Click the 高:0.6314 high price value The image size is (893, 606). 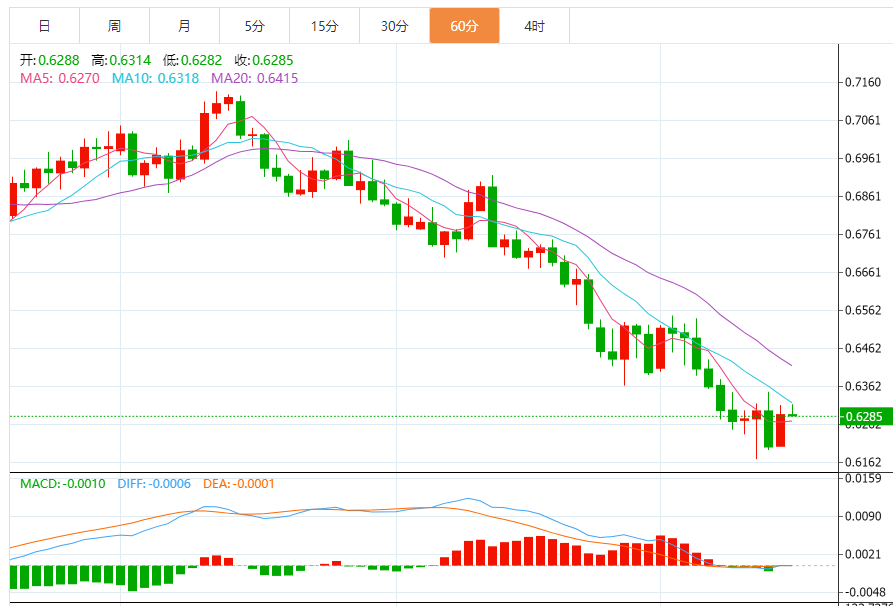tap(121, 60)
